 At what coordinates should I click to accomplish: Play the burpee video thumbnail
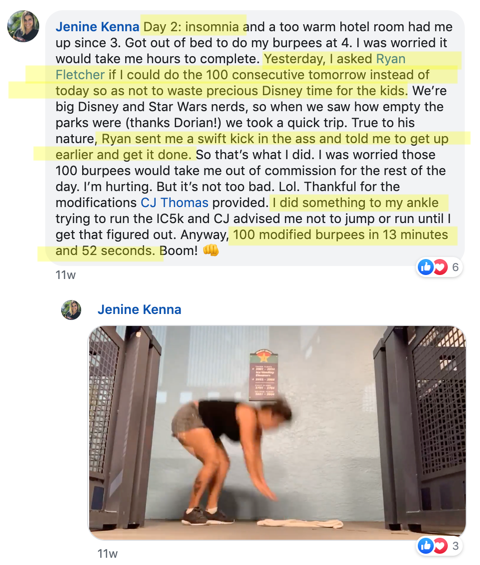[x=277, y=433]
